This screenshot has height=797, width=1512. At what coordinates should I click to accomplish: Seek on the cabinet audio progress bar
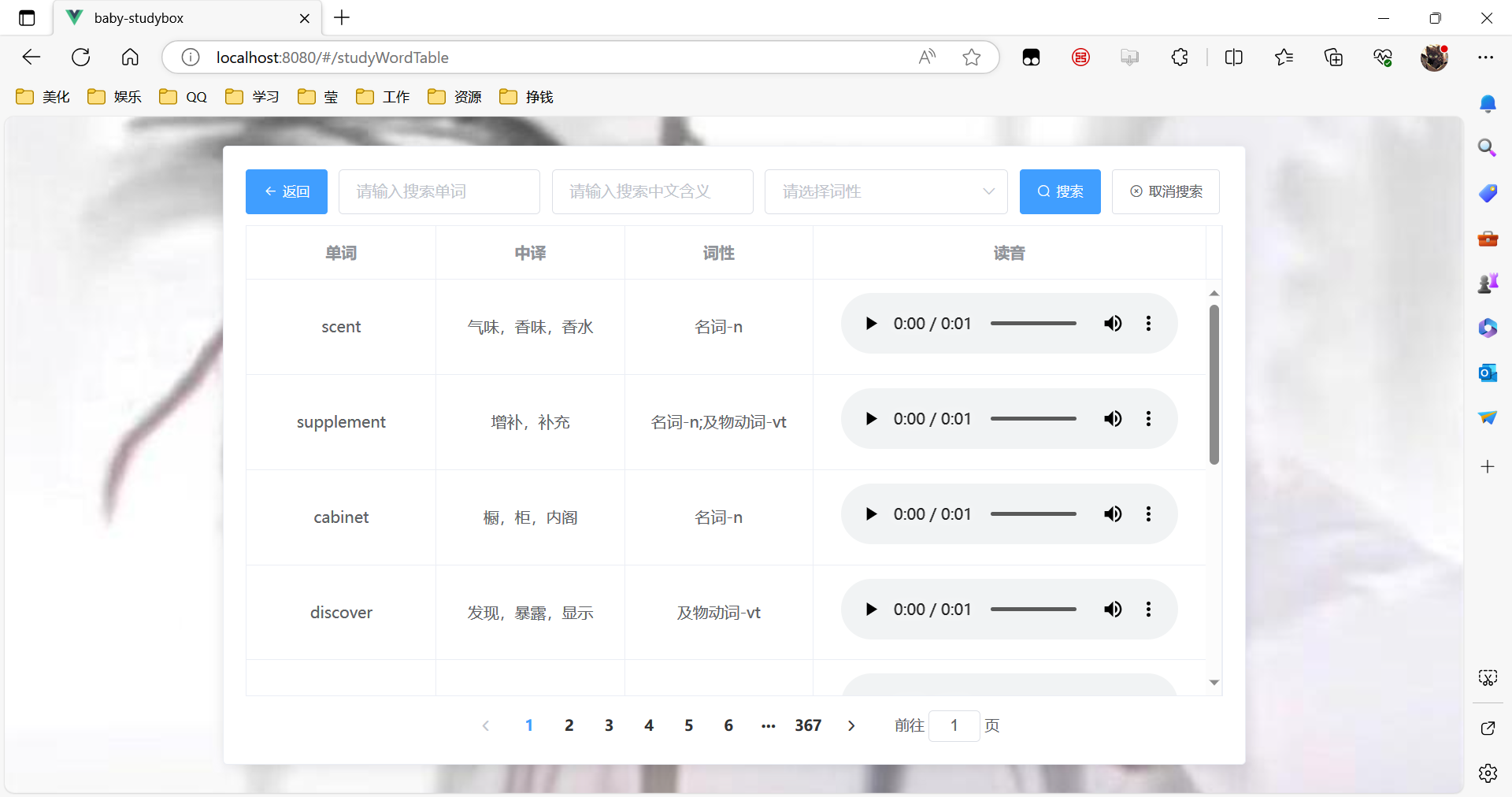coord(1033,514)
